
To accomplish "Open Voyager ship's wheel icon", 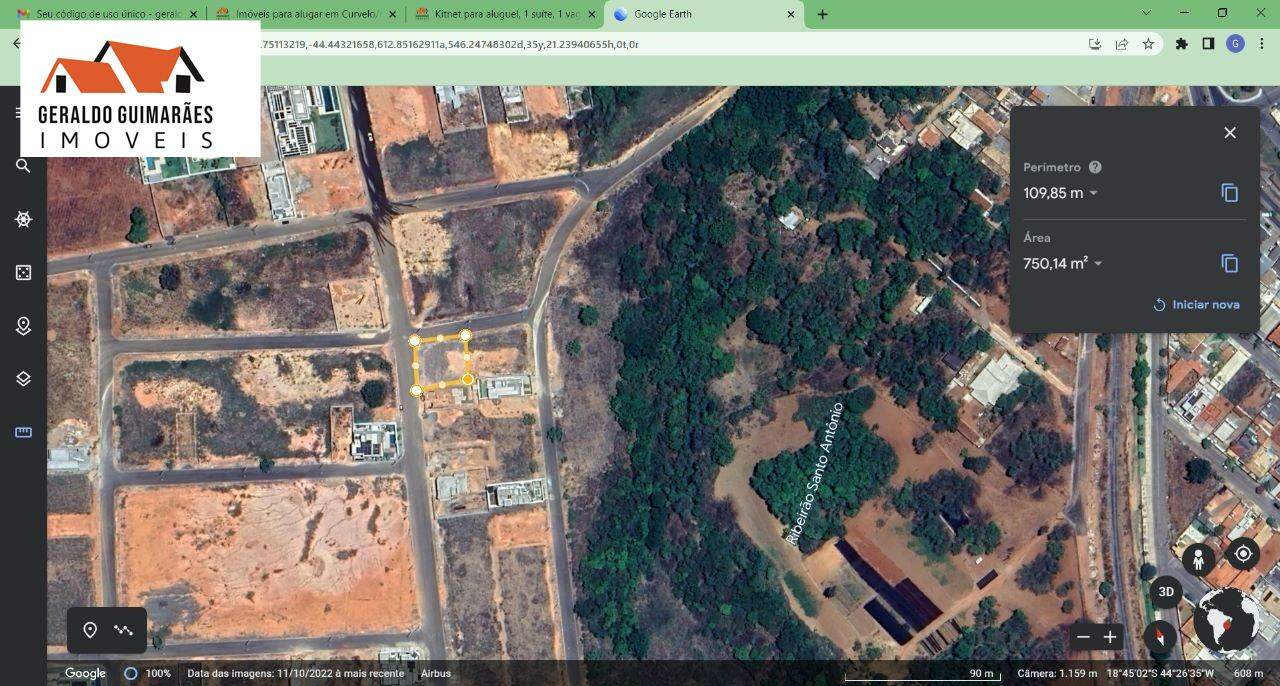I will [23, 219].
